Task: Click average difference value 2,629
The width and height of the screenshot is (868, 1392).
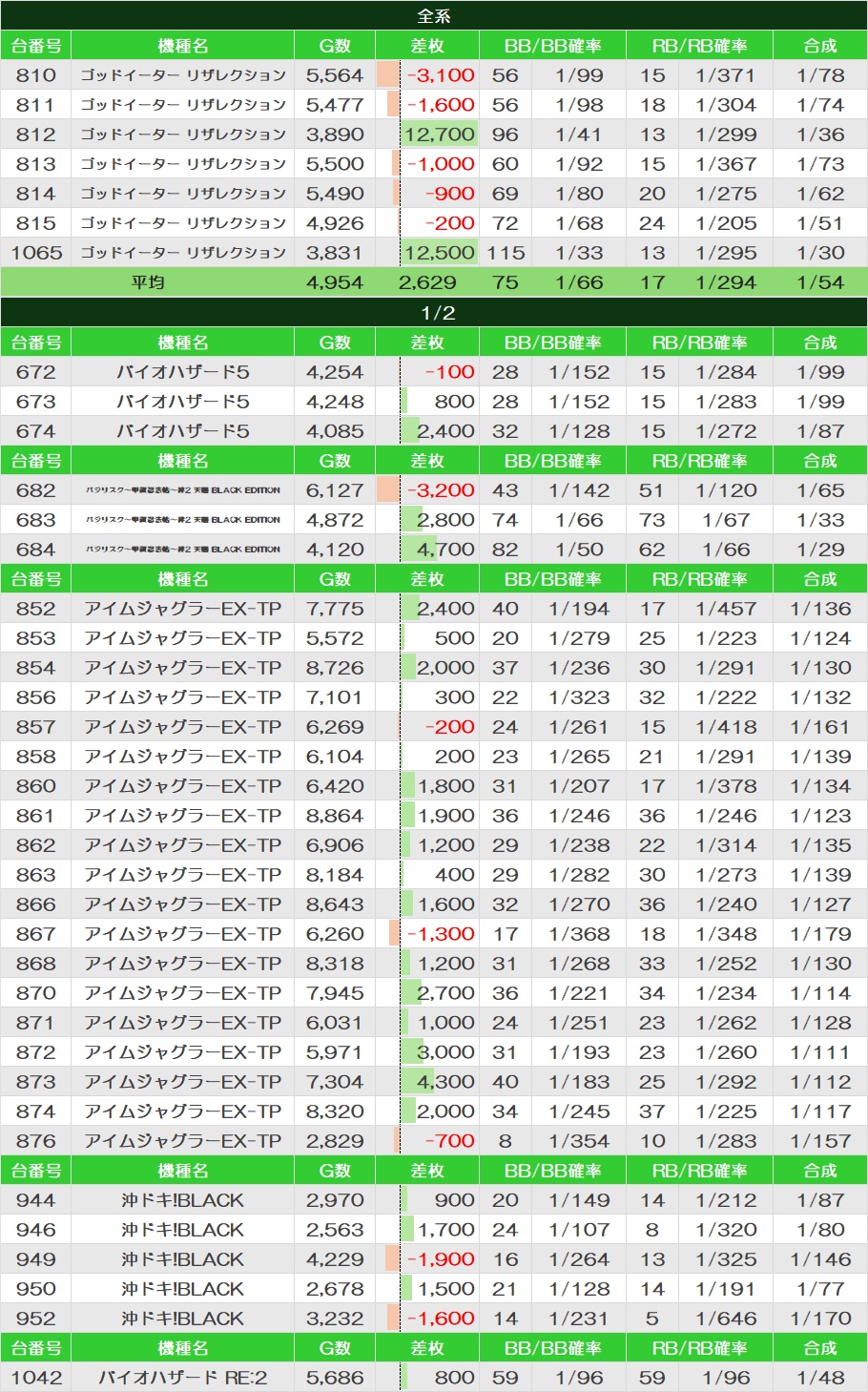Action: 427,282
